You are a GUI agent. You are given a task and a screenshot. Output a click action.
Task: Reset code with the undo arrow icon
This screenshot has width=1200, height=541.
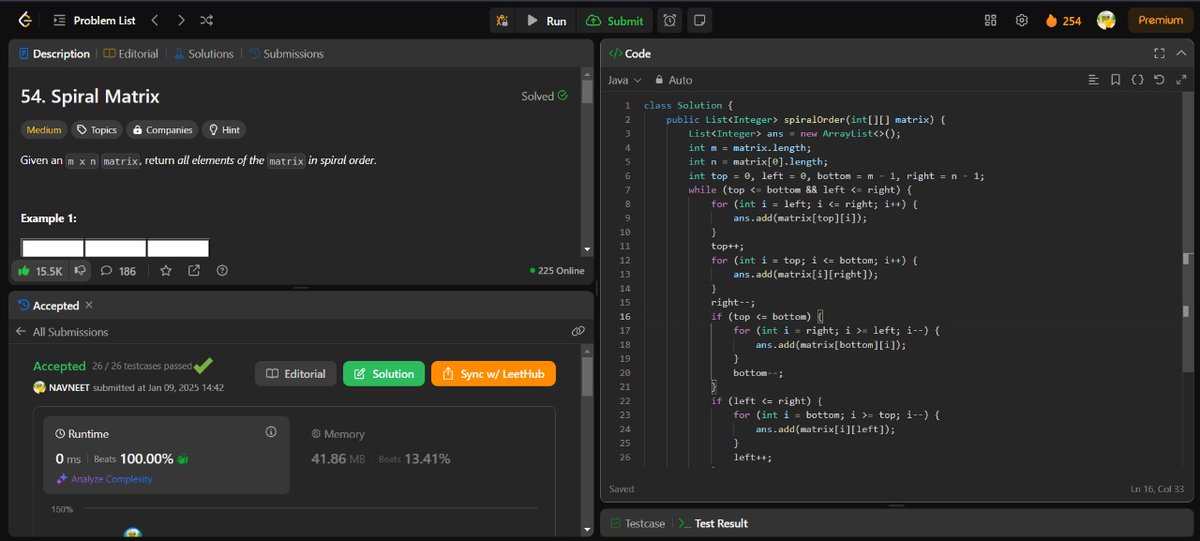tap(1159, 80)
